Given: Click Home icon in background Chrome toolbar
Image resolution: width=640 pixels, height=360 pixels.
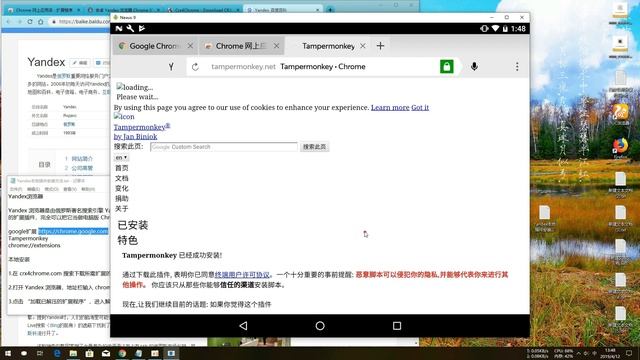Looking at the screenshot, I should coord(40,22).
